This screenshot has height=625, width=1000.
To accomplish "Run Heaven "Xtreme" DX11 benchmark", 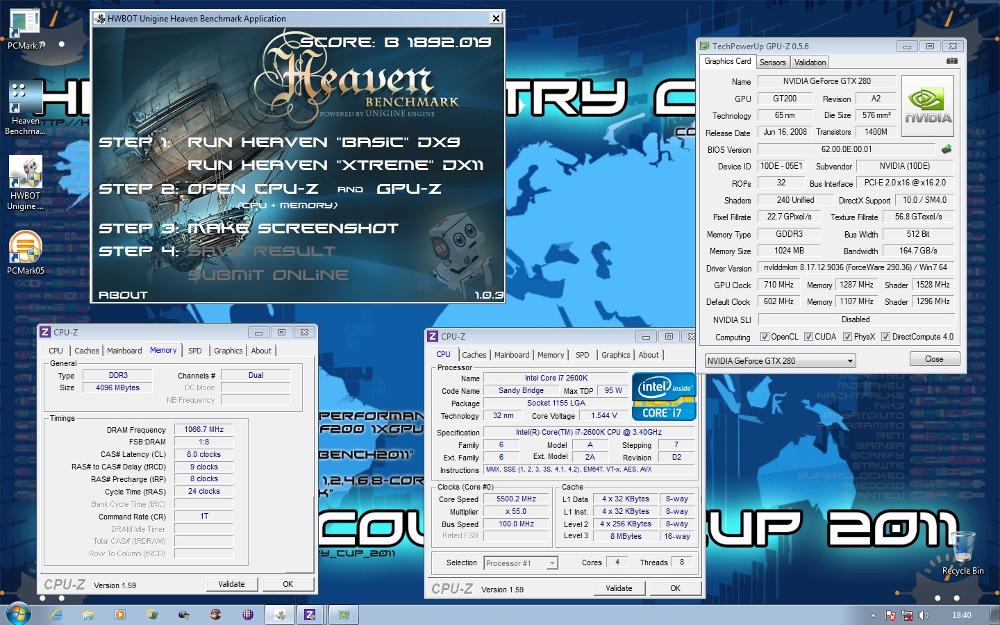I will (335, 165).
